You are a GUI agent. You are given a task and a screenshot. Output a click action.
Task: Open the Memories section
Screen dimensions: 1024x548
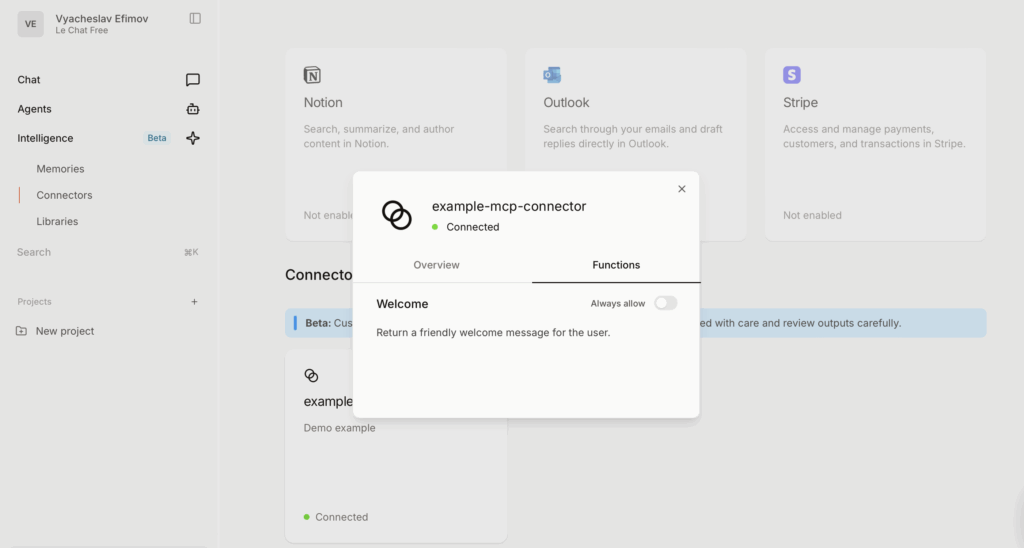click(60, 169)
